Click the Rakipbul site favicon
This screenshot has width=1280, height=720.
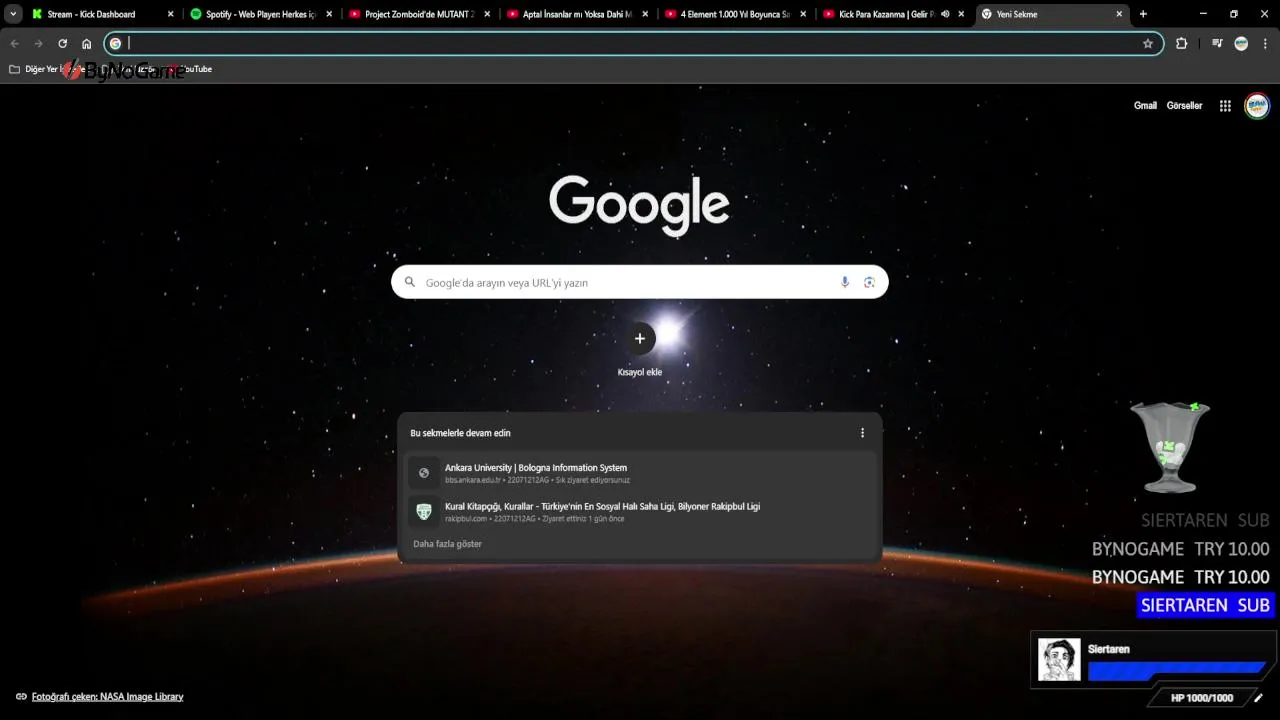424,511
